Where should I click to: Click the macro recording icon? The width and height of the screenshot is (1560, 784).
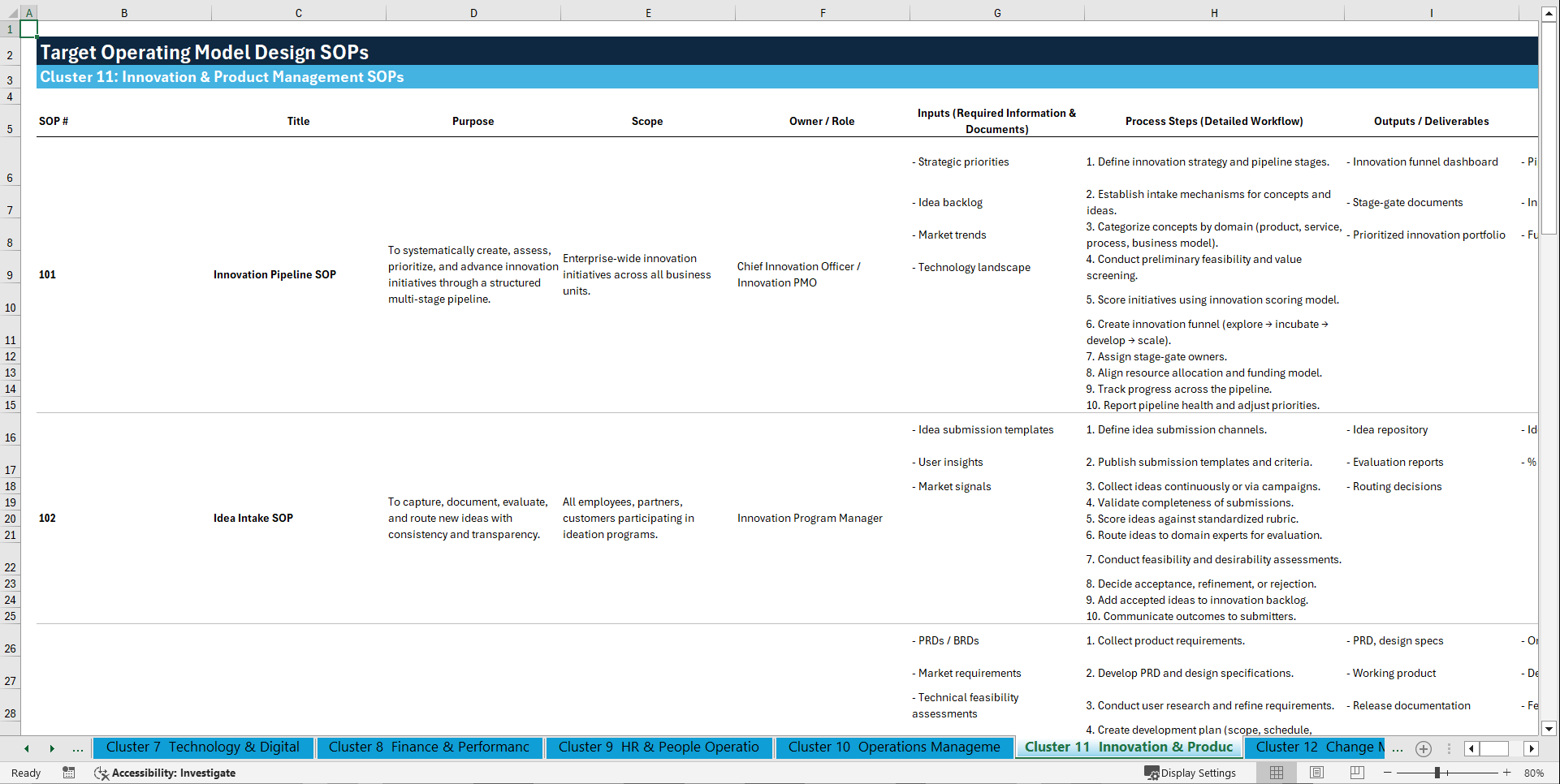click(x=69, y=773)
